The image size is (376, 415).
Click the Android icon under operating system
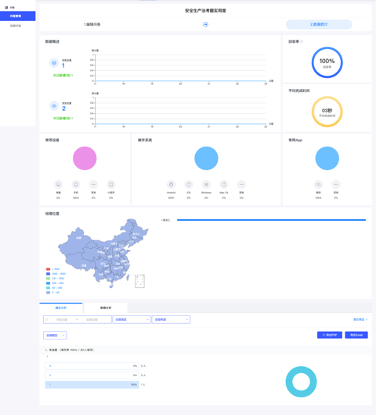[171, 184]
